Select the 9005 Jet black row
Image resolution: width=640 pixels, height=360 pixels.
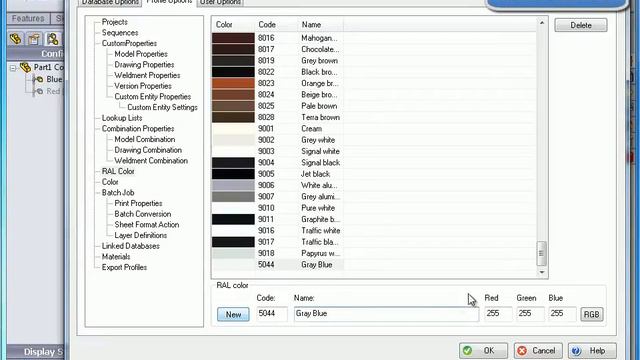[x=373, y=174]
